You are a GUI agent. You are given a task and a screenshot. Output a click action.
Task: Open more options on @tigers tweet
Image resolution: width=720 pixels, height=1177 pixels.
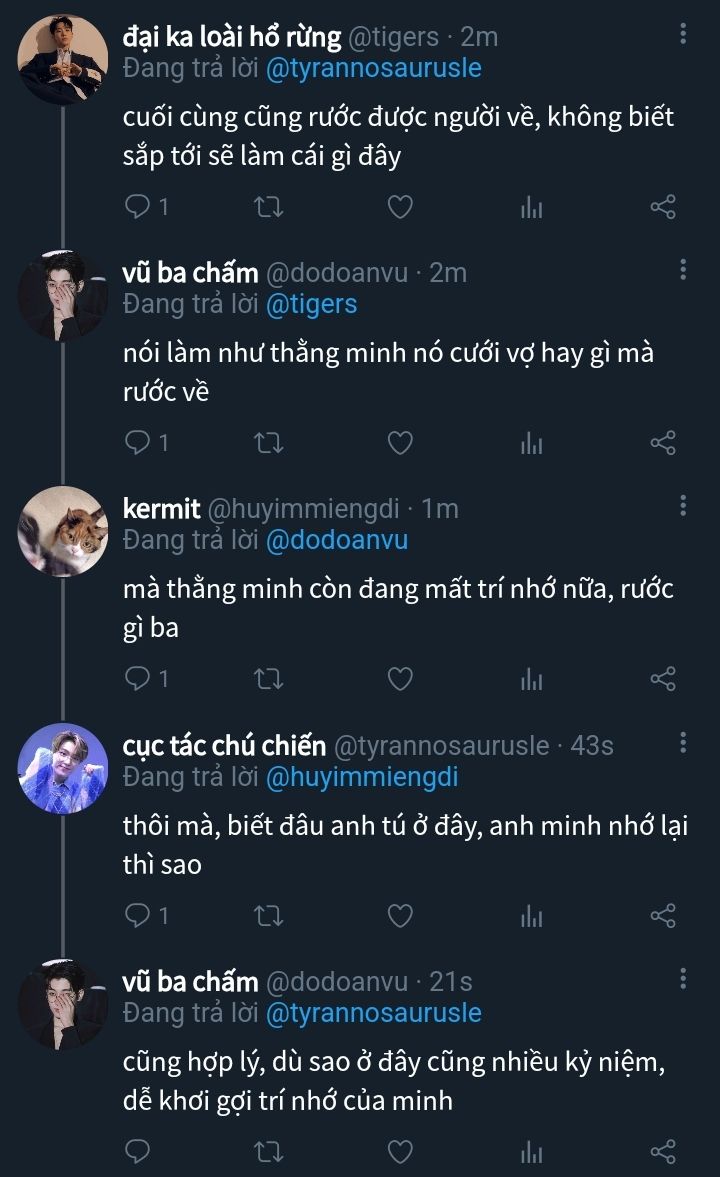683,35
